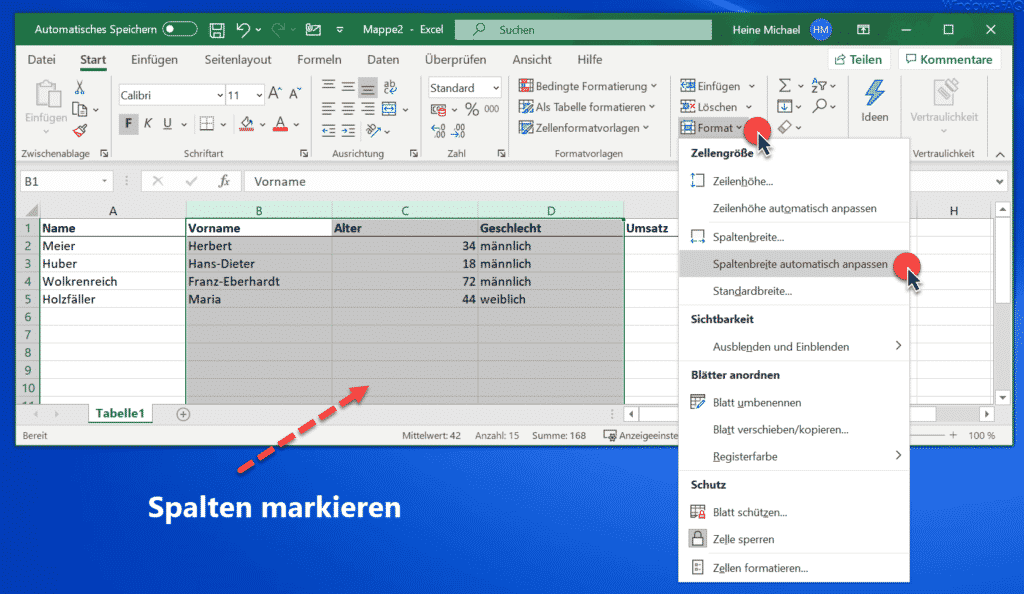
Task: Click the Suchen search box
Action: (x=583, y=29)
